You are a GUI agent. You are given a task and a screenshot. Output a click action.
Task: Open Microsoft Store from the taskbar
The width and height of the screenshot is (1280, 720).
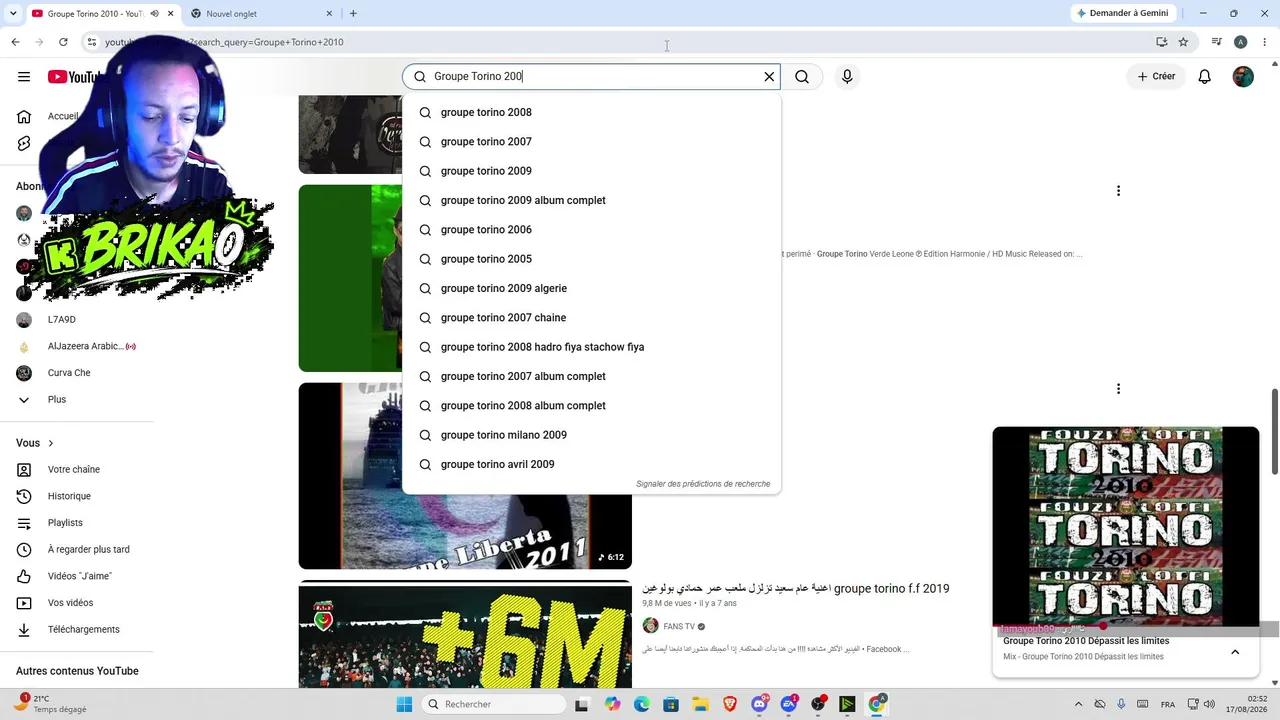[671, 704]
